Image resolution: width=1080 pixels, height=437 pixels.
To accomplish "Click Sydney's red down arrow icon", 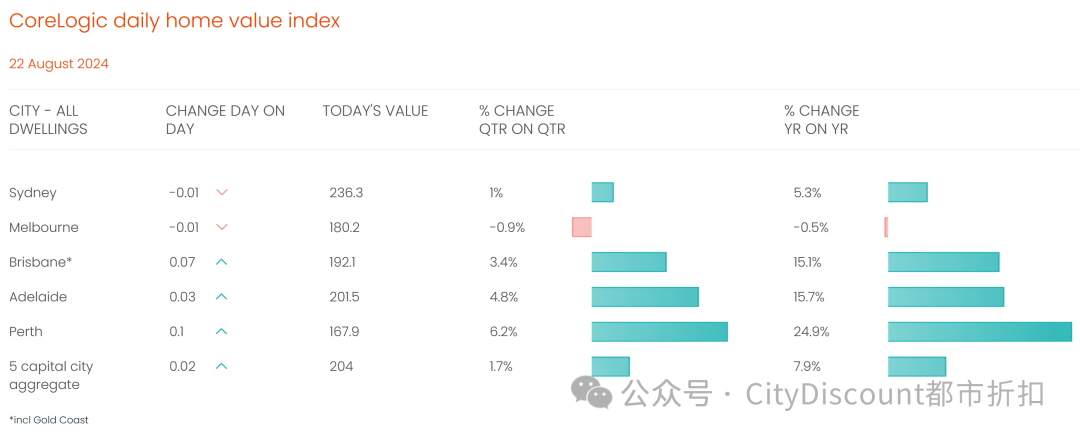I will [x=222, y=192].
